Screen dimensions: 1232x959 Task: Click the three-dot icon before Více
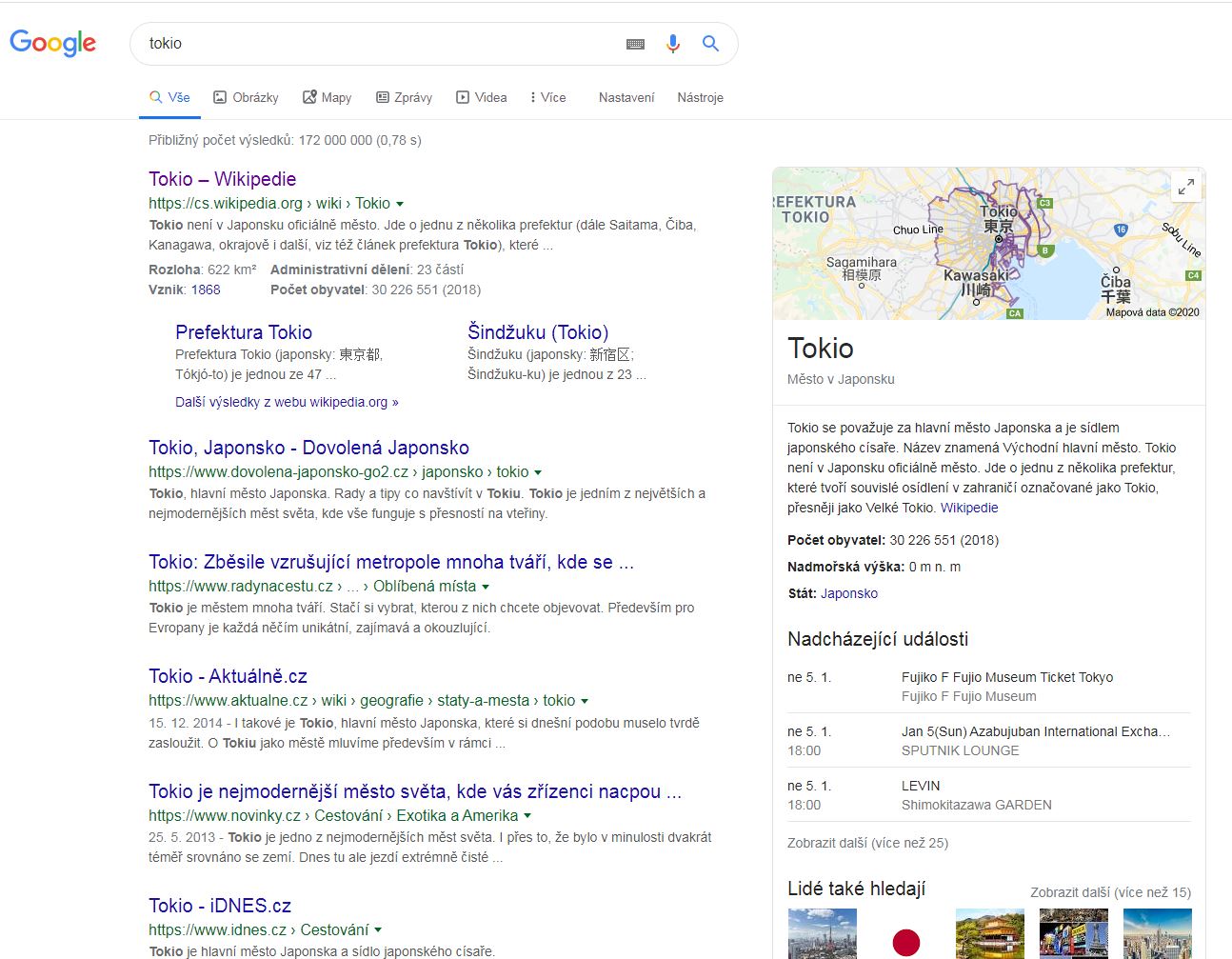pos(533,97)
